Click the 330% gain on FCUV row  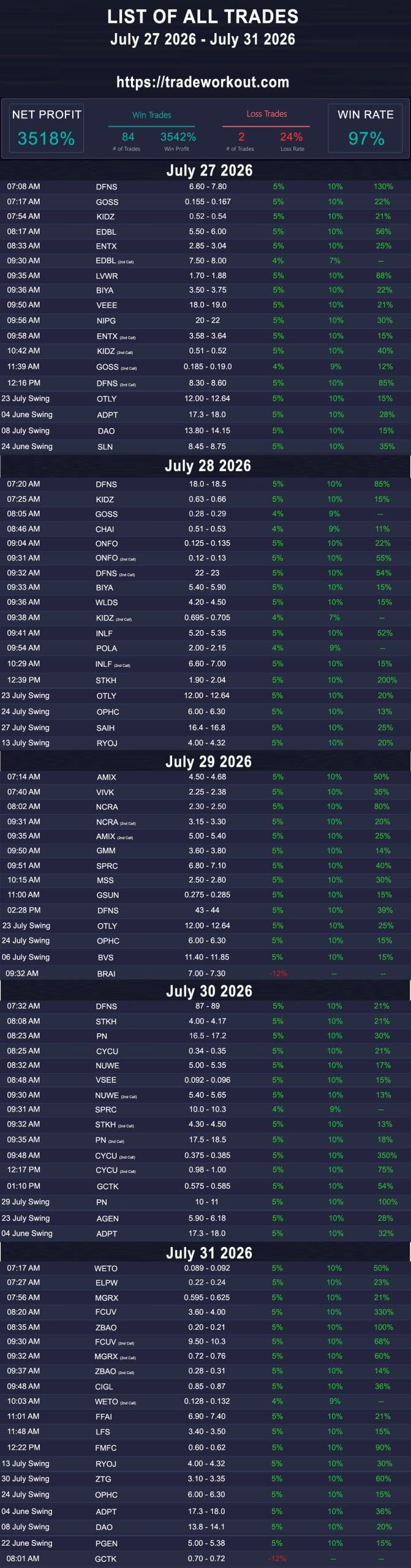click(383, 1312)
